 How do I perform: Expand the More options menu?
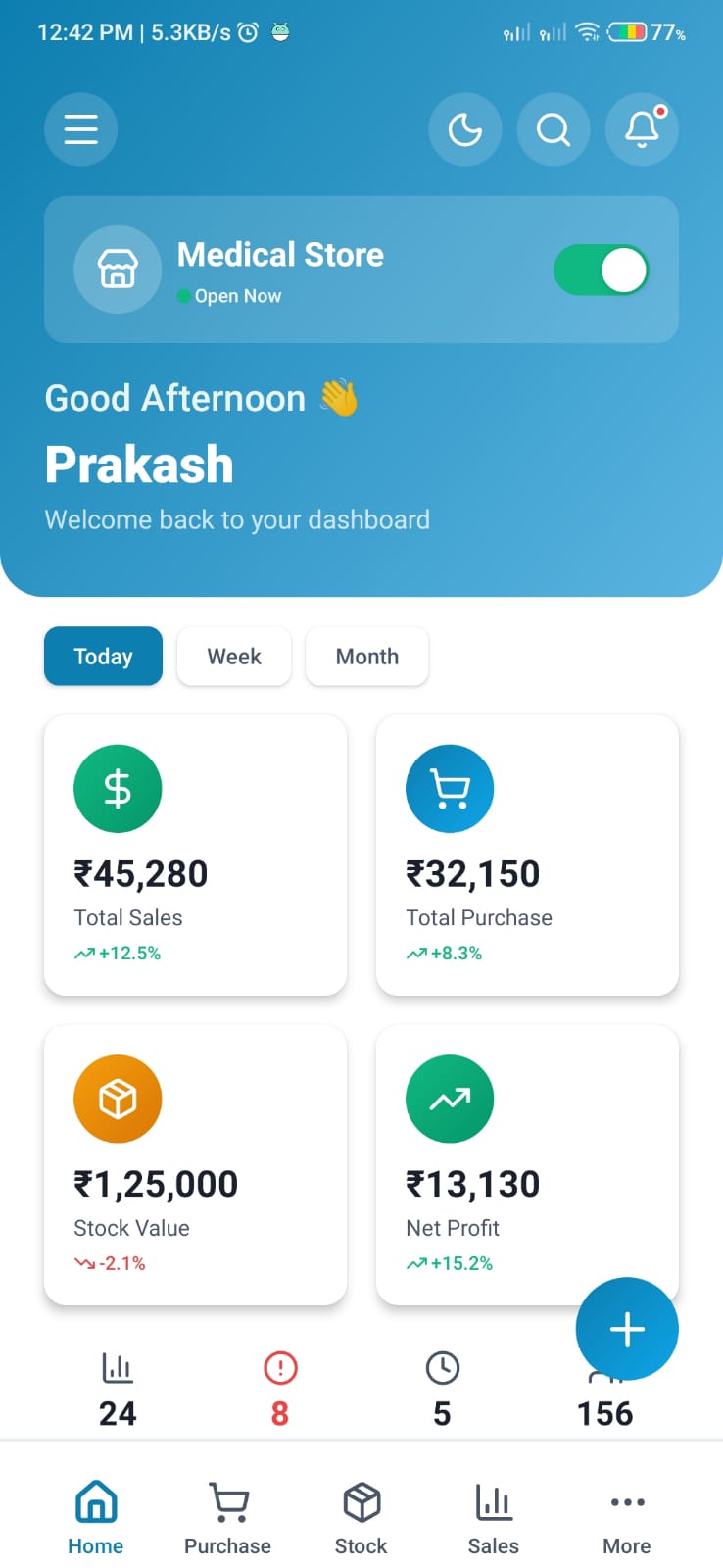627,1518
